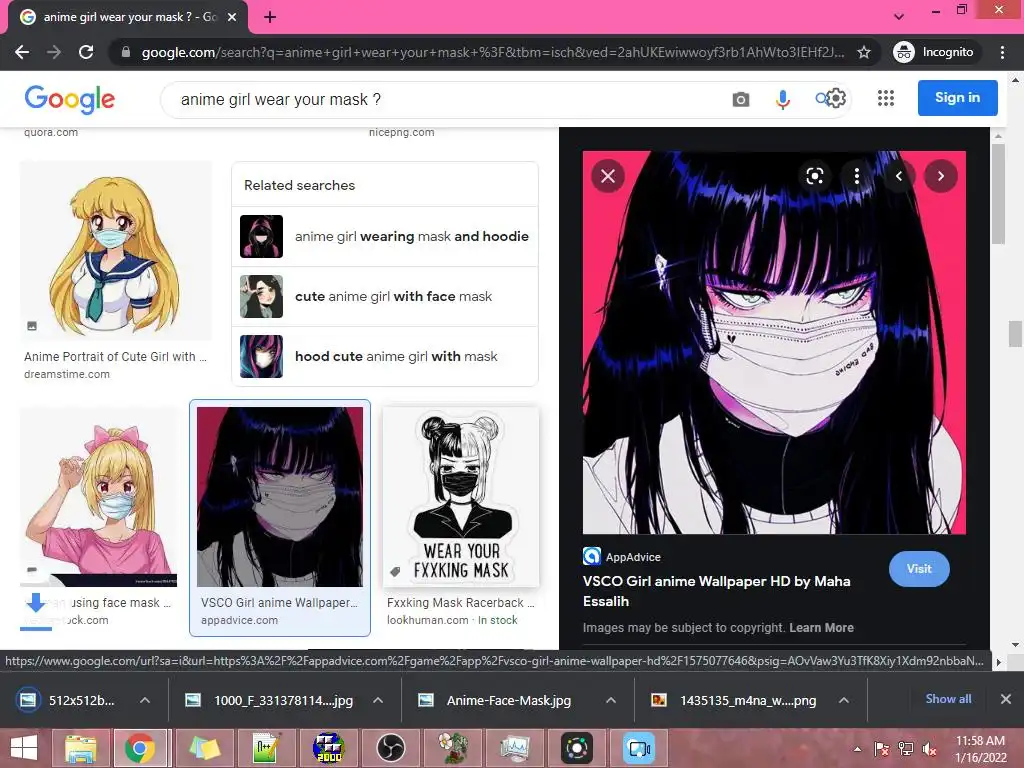Close the image preview panel with X
The width and height of the screenshot is (1024, 768).
tap(608, 176)
